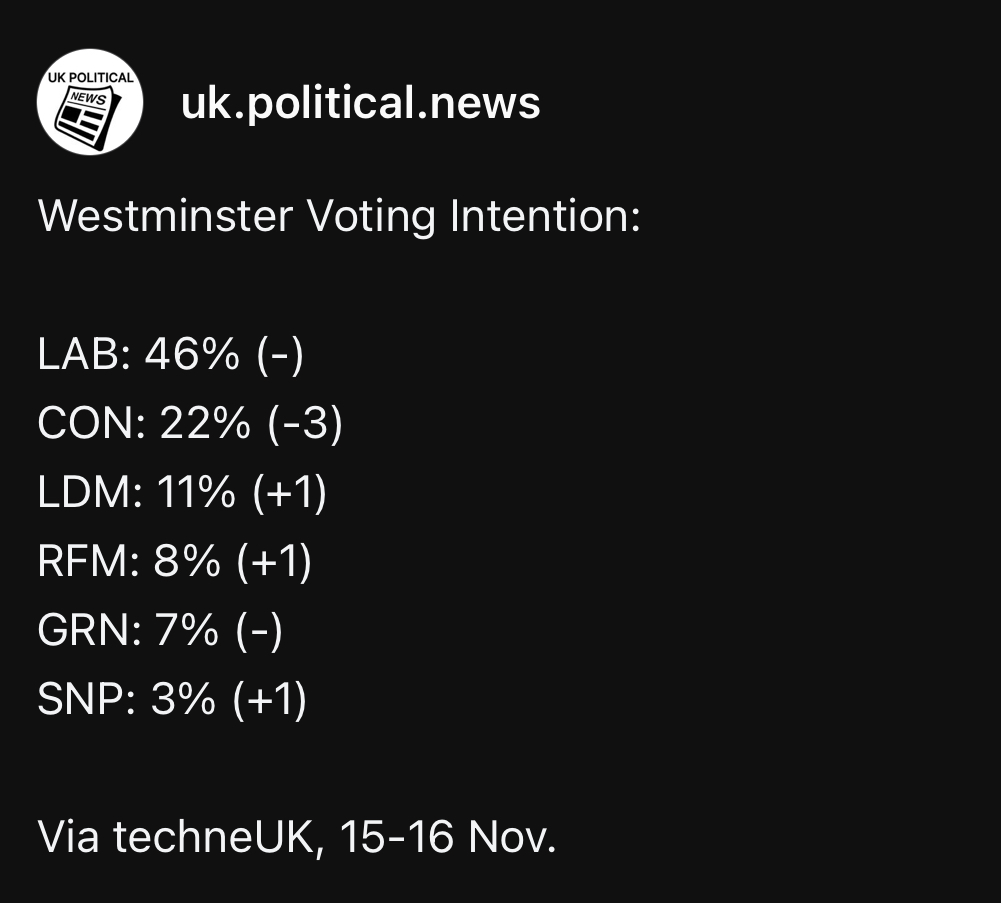
Task: Click the (+1) change for SNP
Action: pyautogui.click(x=270, y=701)
